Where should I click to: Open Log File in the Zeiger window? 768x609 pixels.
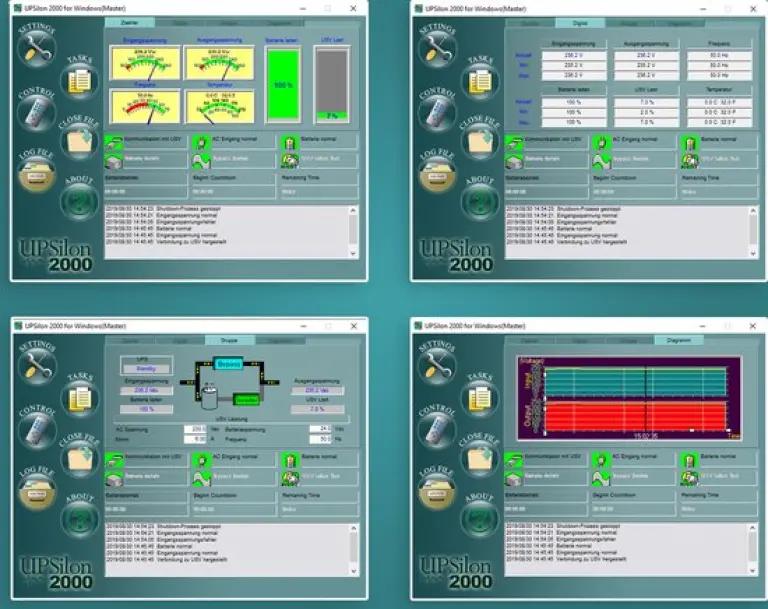coord(36,174)
